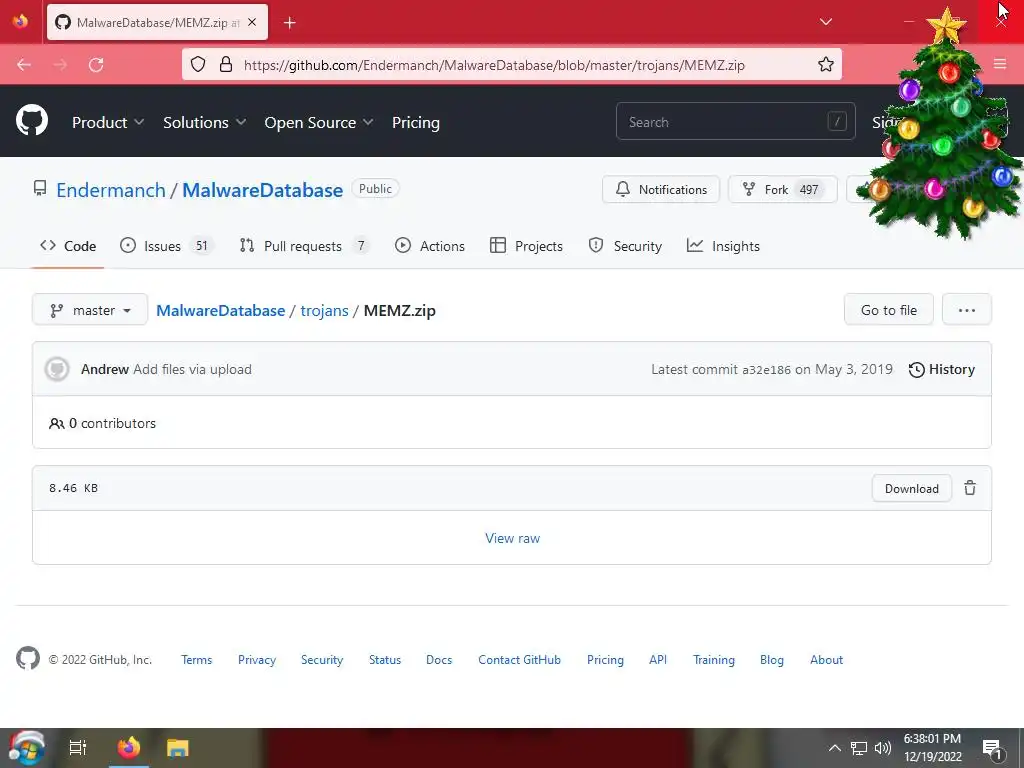Open Firefox hamburger menu
Image resolution: width=1024 pixels, height=768 pixels.
(1000, 64)
